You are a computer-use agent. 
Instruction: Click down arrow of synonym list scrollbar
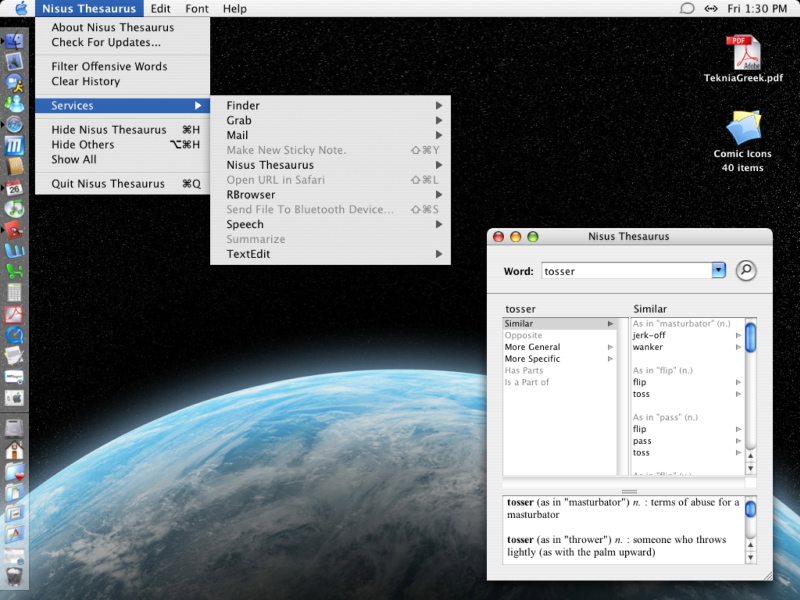tap(750, 468)
